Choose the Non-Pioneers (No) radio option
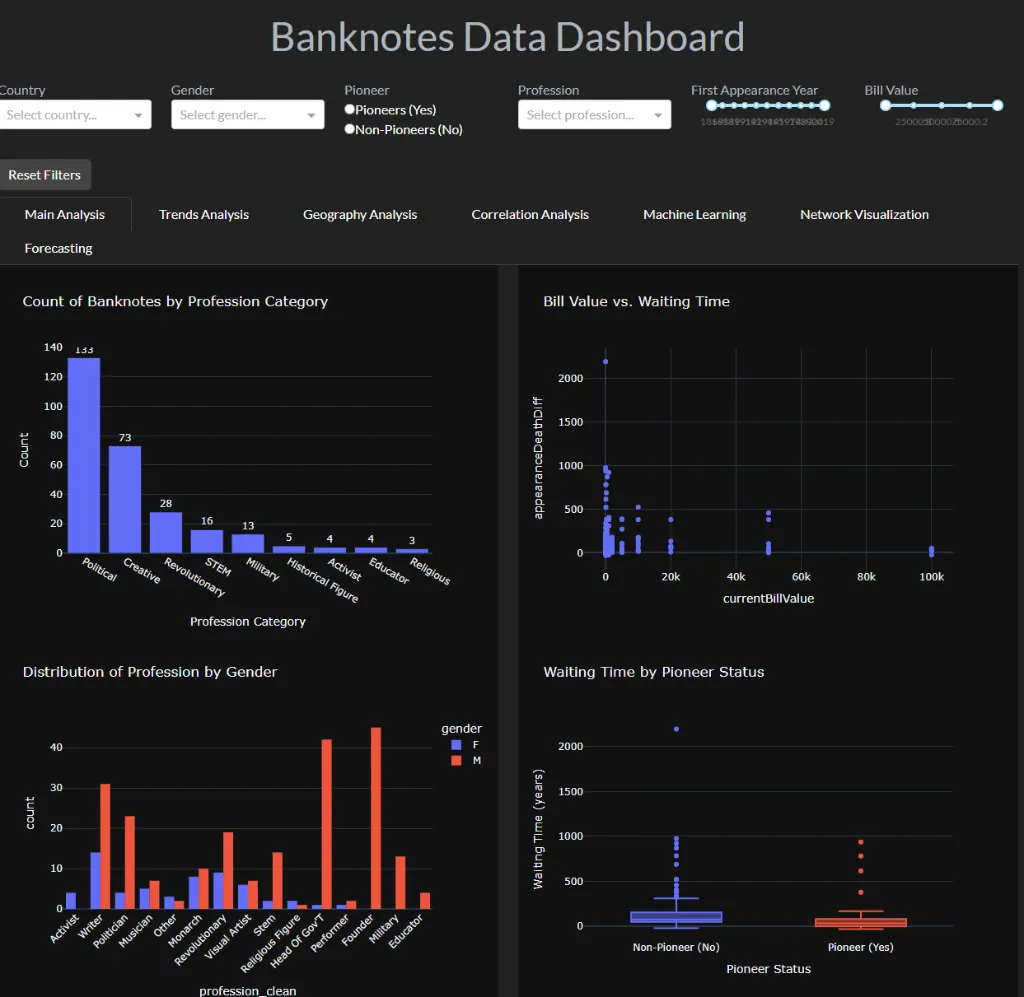The height and width of the screenshot is (997, 1024). 350,129
